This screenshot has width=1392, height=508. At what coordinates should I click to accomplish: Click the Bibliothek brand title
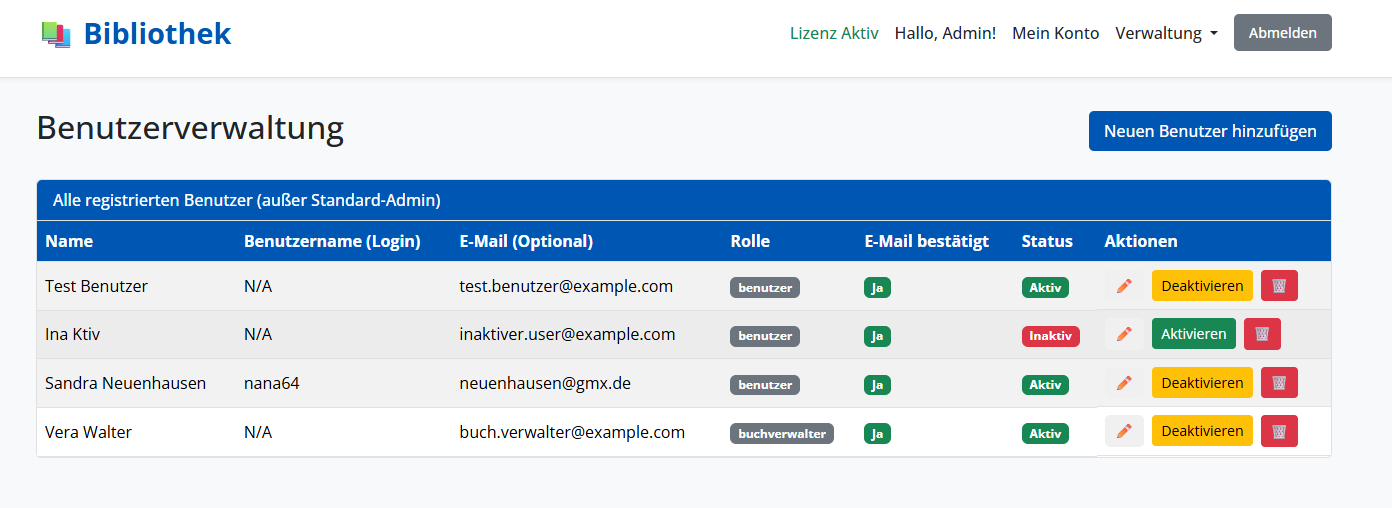(x=157, y=34)
